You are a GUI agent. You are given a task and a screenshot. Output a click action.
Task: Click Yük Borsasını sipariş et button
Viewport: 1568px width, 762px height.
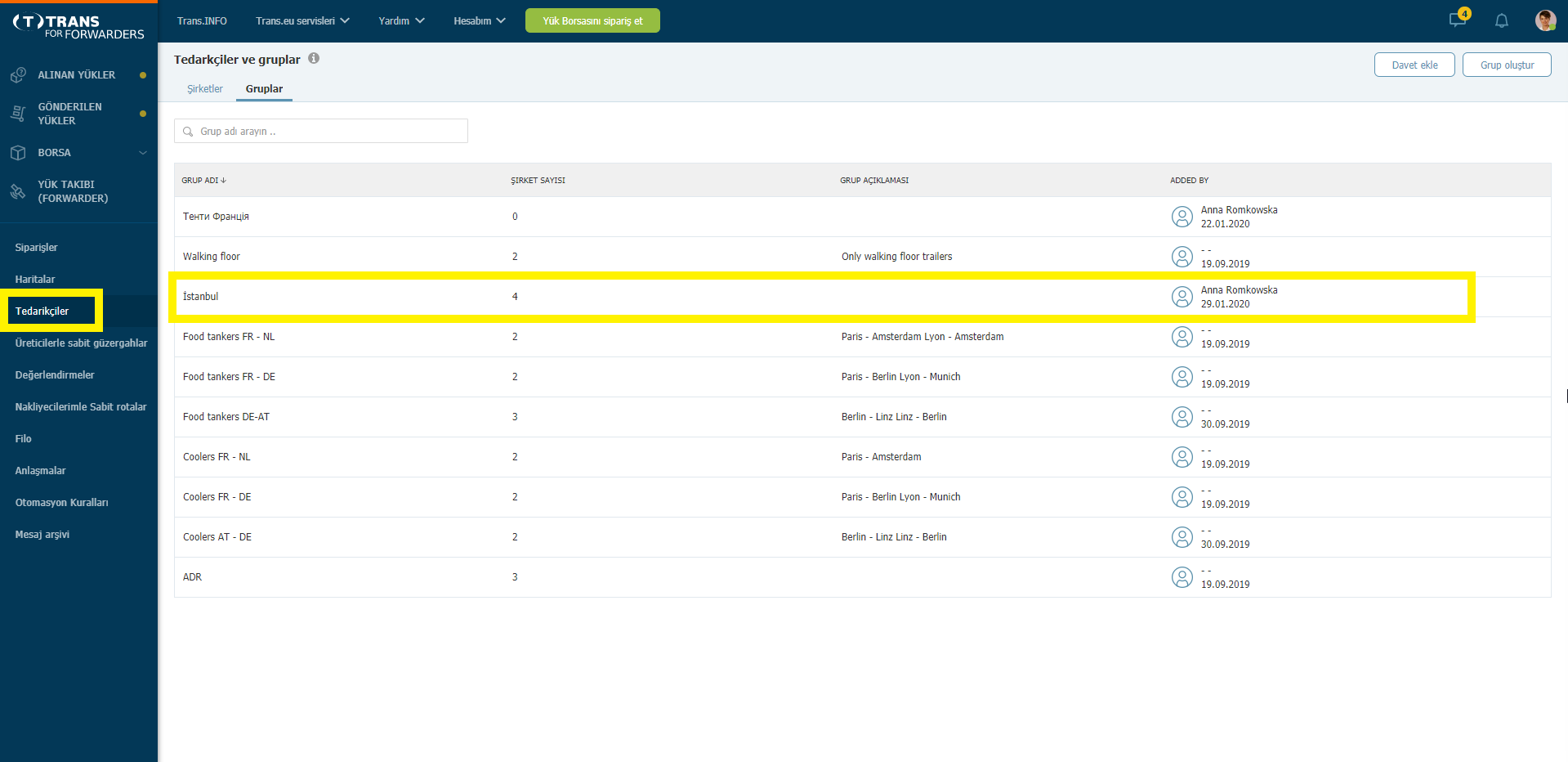[x=592, y=20]
